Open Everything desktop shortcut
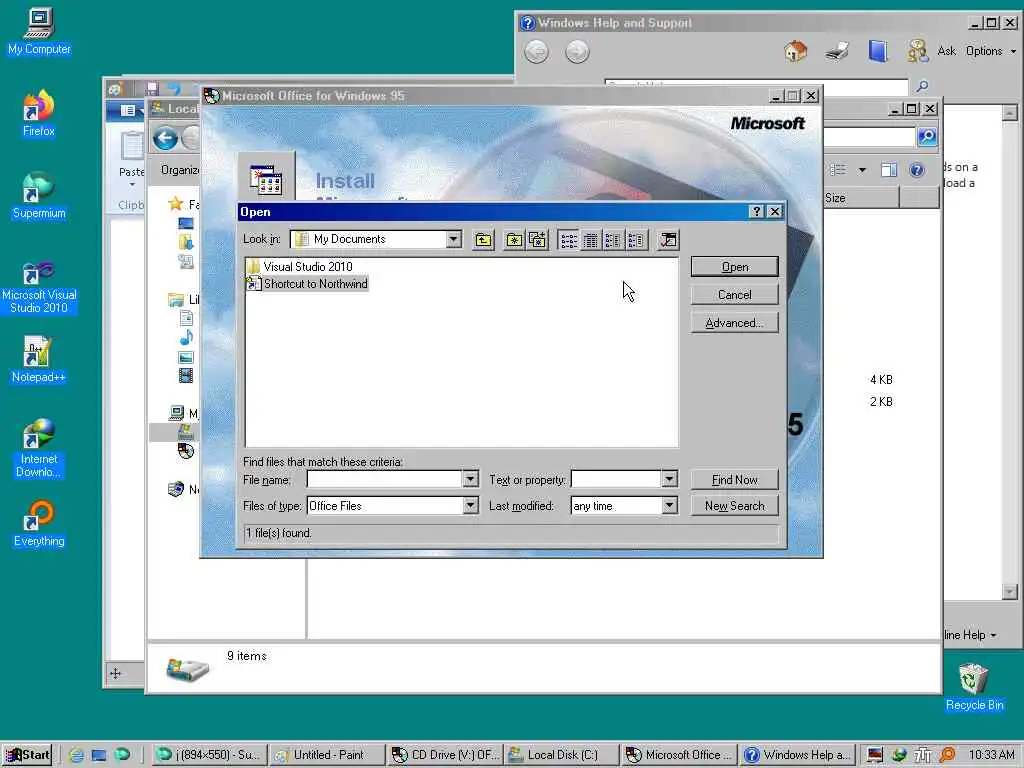Image resolution: width=1024 pixels, height=768 pixels. coord(39,524)
